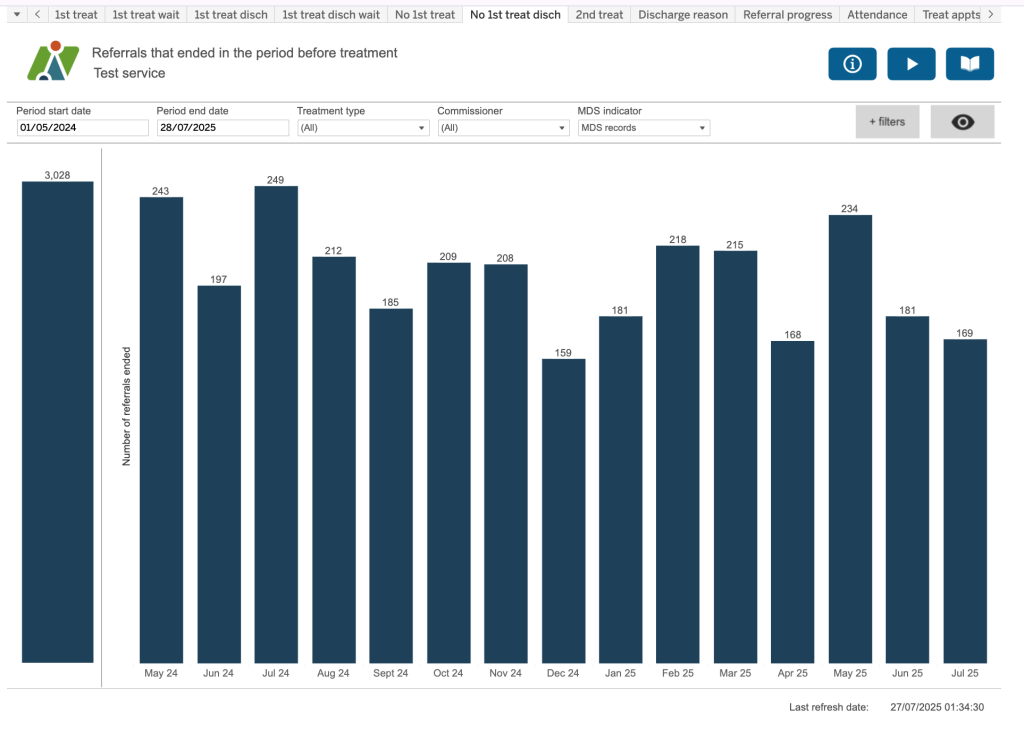This screenshot has height=733, width=1024.
Task: Click the + filters button
Action: (x=887, y=122)
